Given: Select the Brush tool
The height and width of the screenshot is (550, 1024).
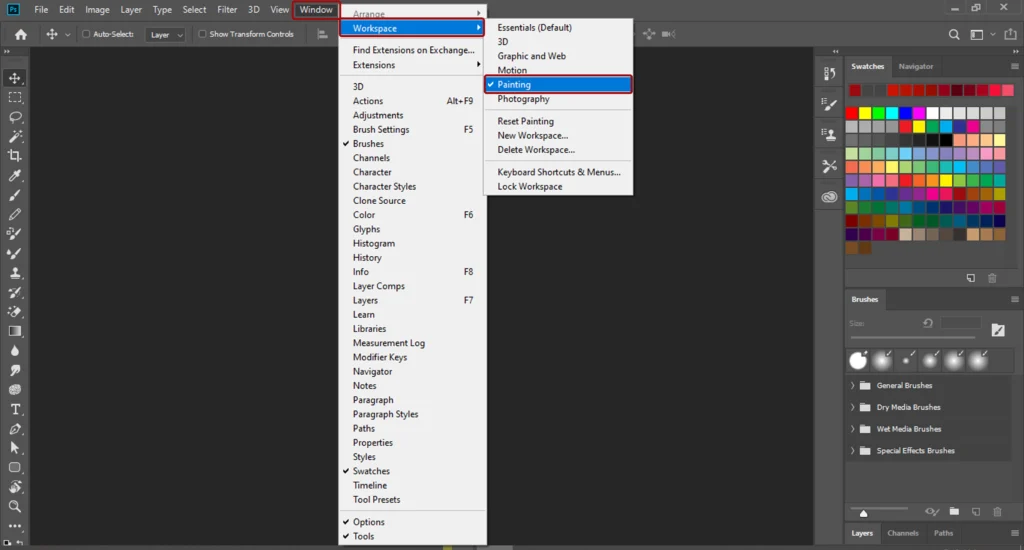Looking at the screenshot, I should (x=14, y=195).
